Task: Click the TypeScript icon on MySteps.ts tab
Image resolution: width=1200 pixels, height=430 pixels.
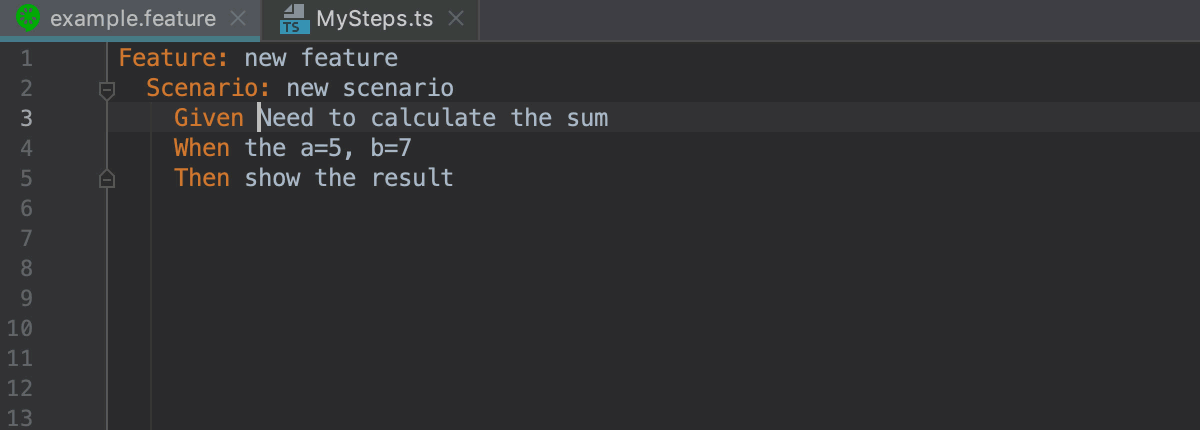Action: point(294,18)
